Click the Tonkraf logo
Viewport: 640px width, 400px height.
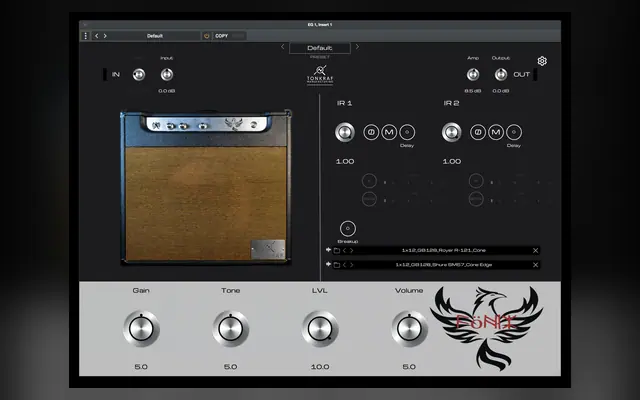pyautogui.click(x=320, y=75)
